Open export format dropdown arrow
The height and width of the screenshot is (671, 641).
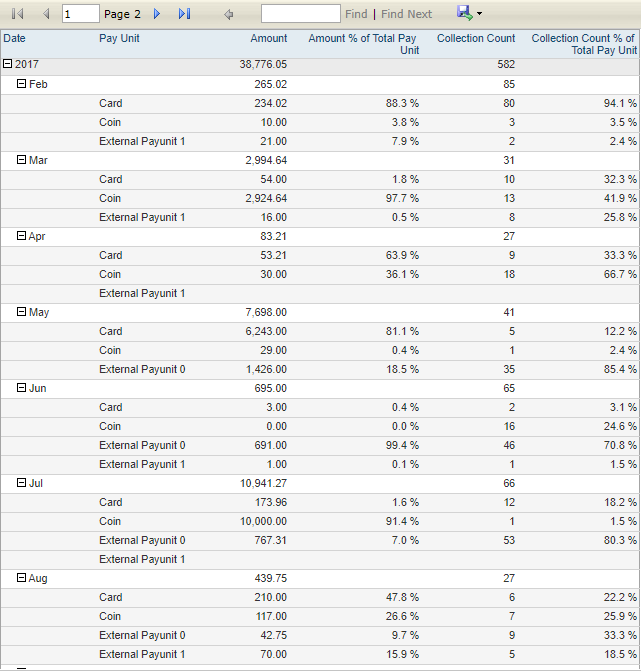pos(479,14)
